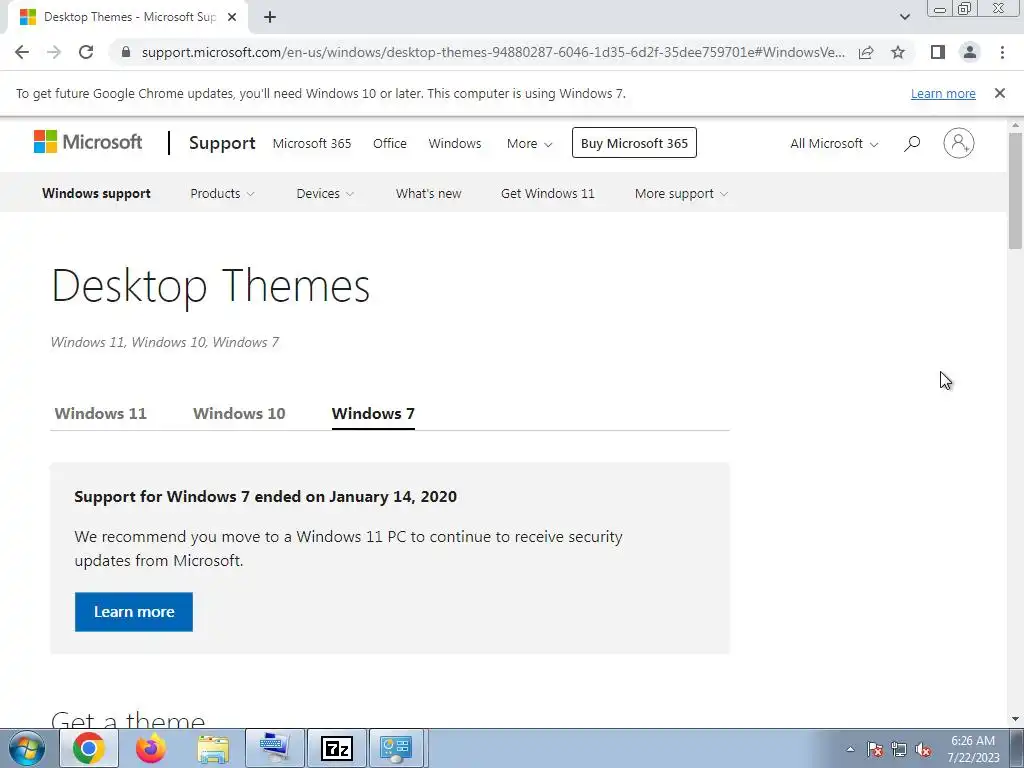
Task: Click the address bar URL
Action: click(x=493, y=52)
